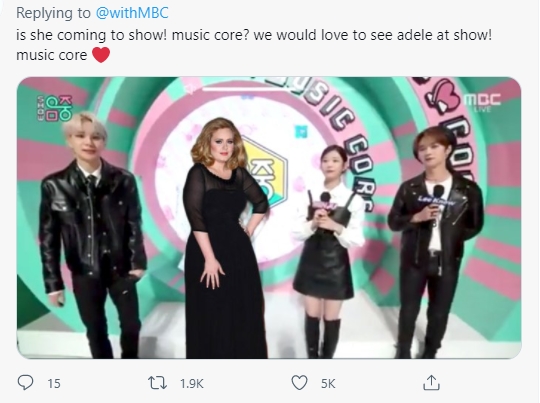Click the woman in the long black dress
This screenshot has height=403, width=540.
point(225,238)
